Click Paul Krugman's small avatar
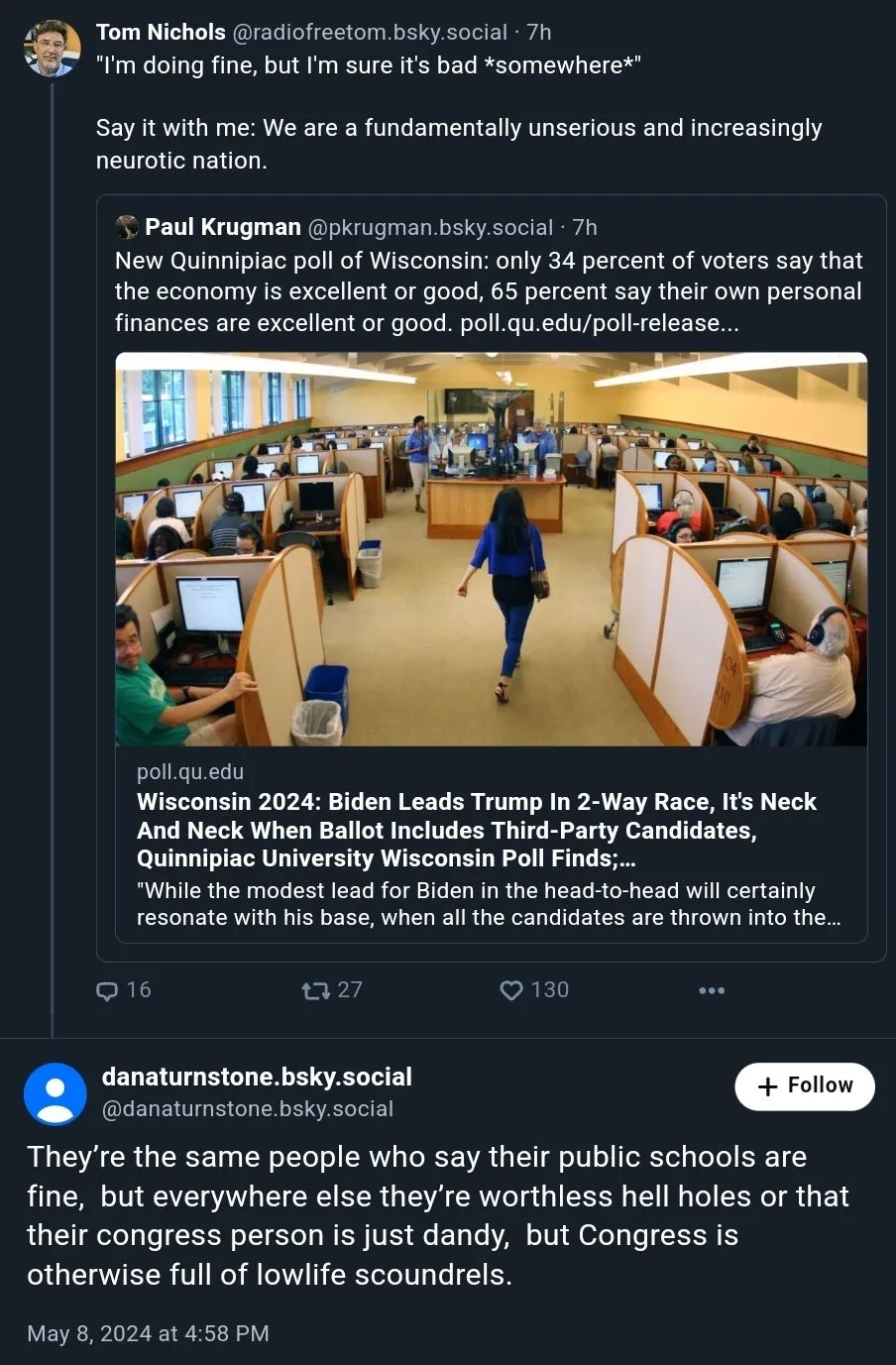896x1365 pixels. pyautogui.click(x=127, y=227)
